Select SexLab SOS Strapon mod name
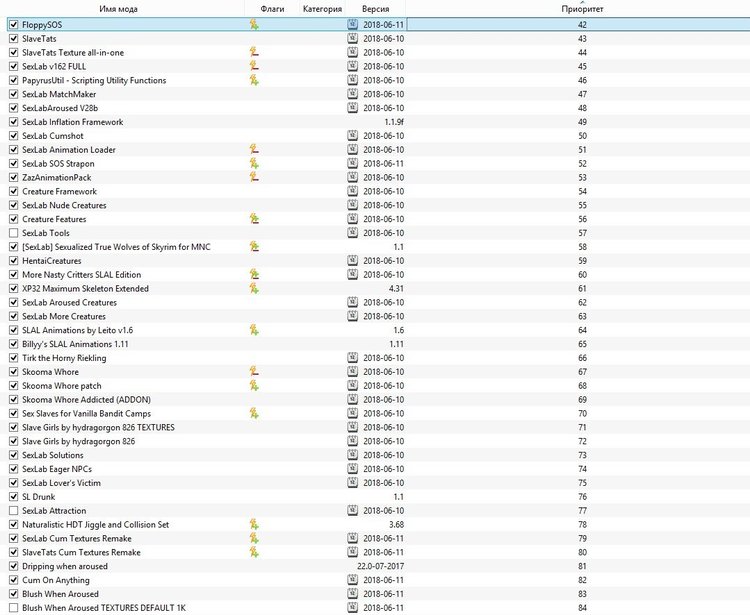Viewport: 750px width, 615px height. click(58, 164)
